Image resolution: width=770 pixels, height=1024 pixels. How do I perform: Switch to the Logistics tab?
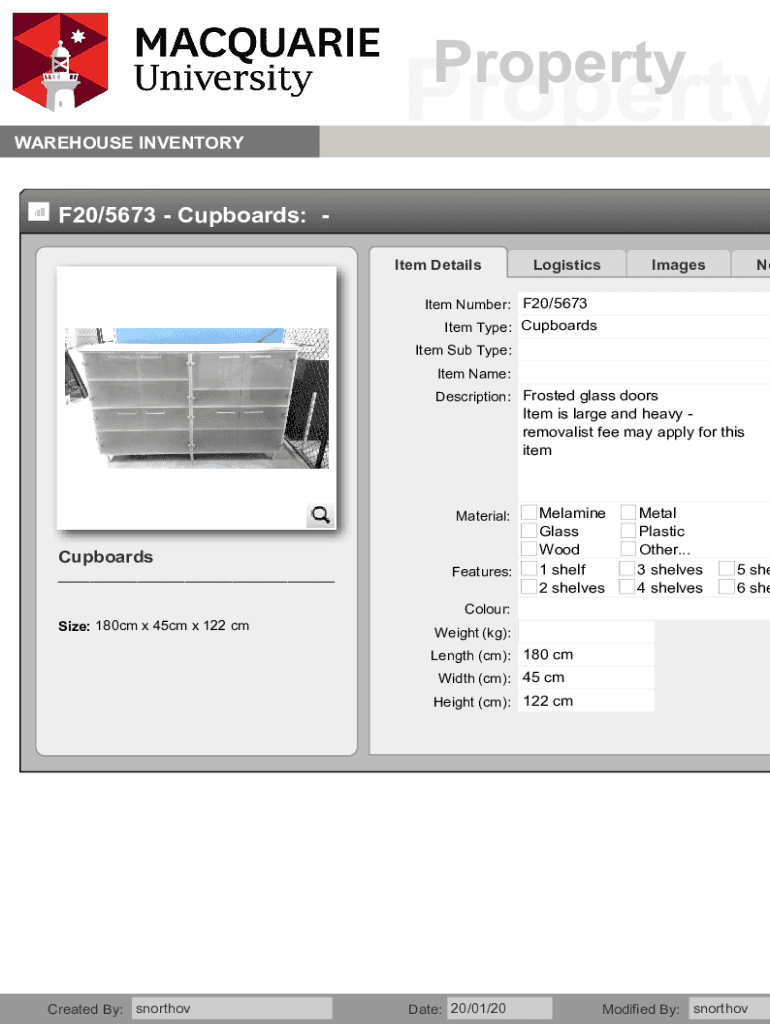pos(566,264)
